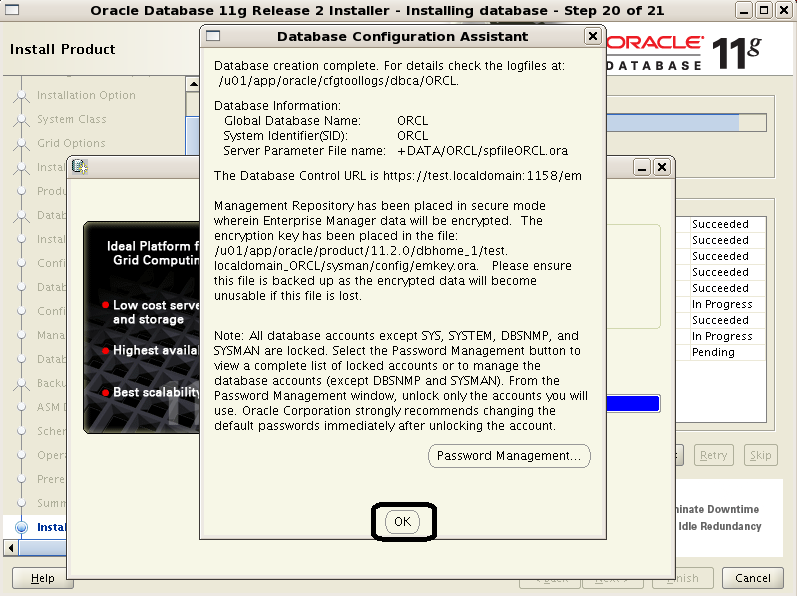Close the background progress dialog
This screenshot has width=797, height=596.
point(661,167)
